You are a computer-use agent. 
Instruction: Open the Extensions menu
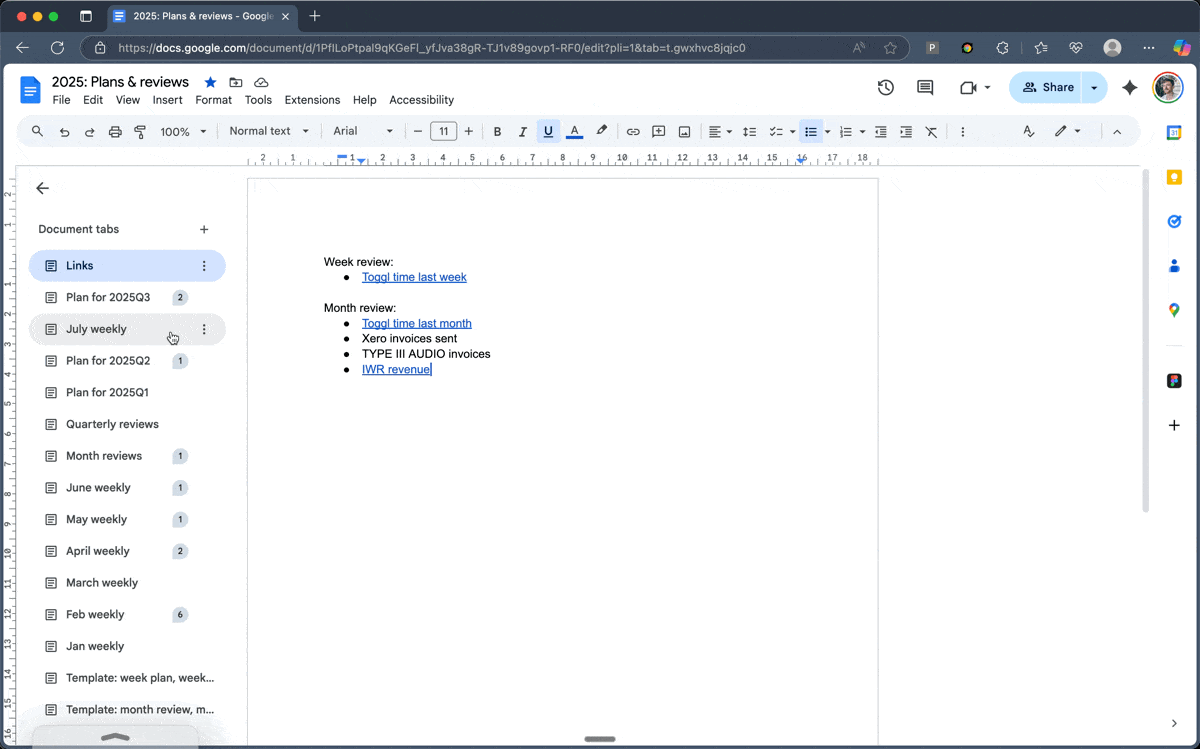point(312,100)
